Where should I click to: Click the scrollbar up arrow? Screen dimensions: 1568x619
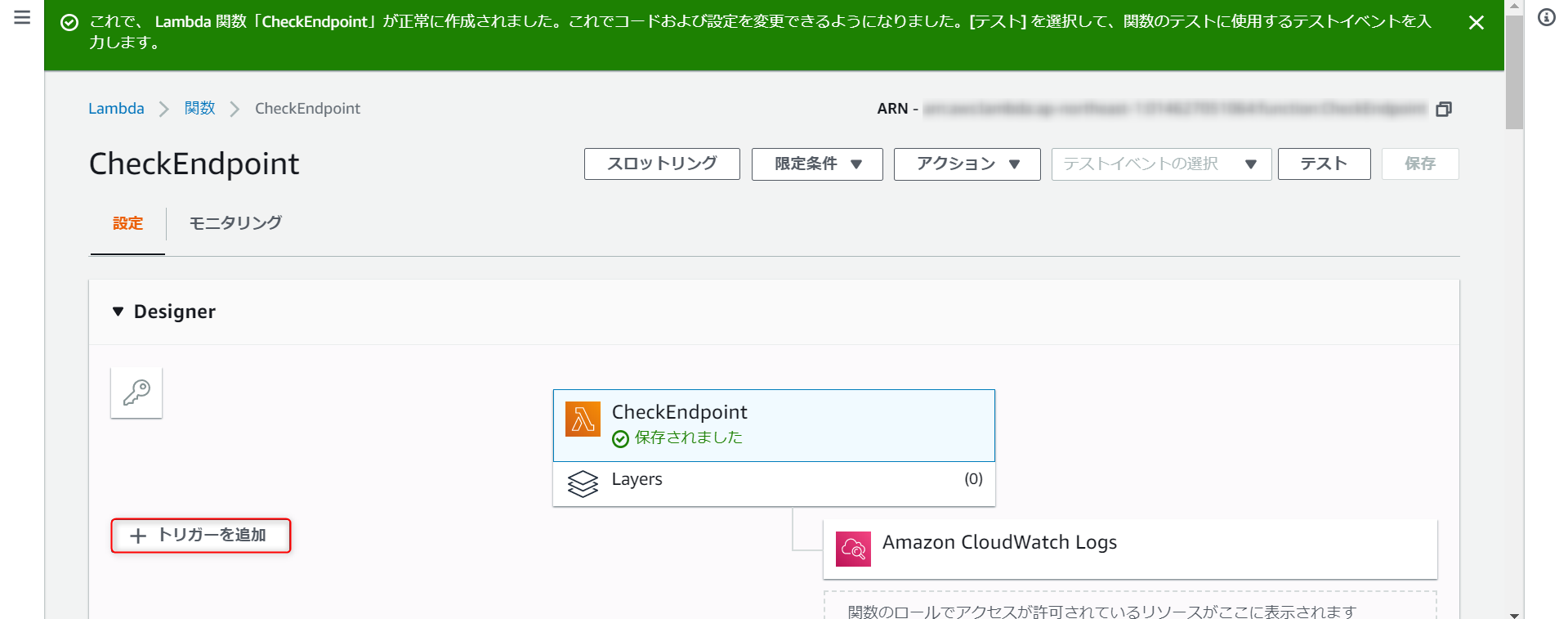[x=1514, y=6]
